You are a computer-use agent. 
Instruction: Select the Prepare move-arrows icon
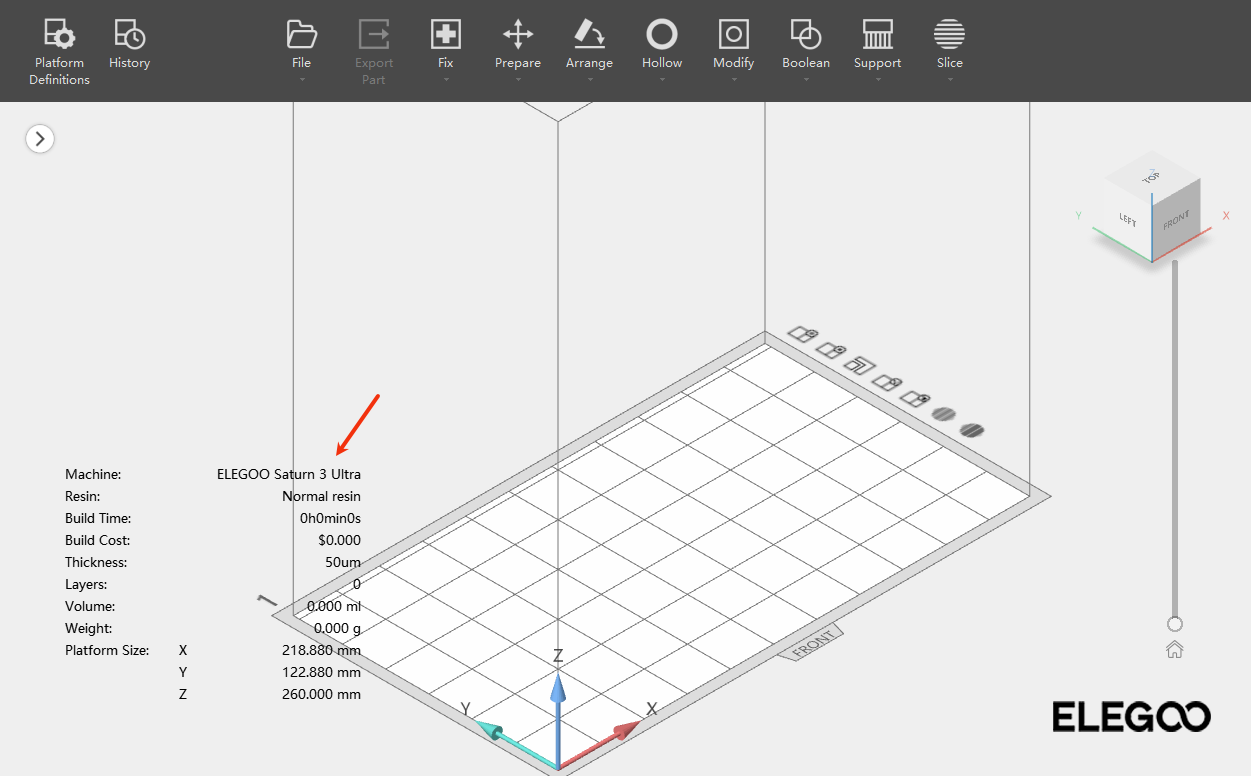[517, 35]
